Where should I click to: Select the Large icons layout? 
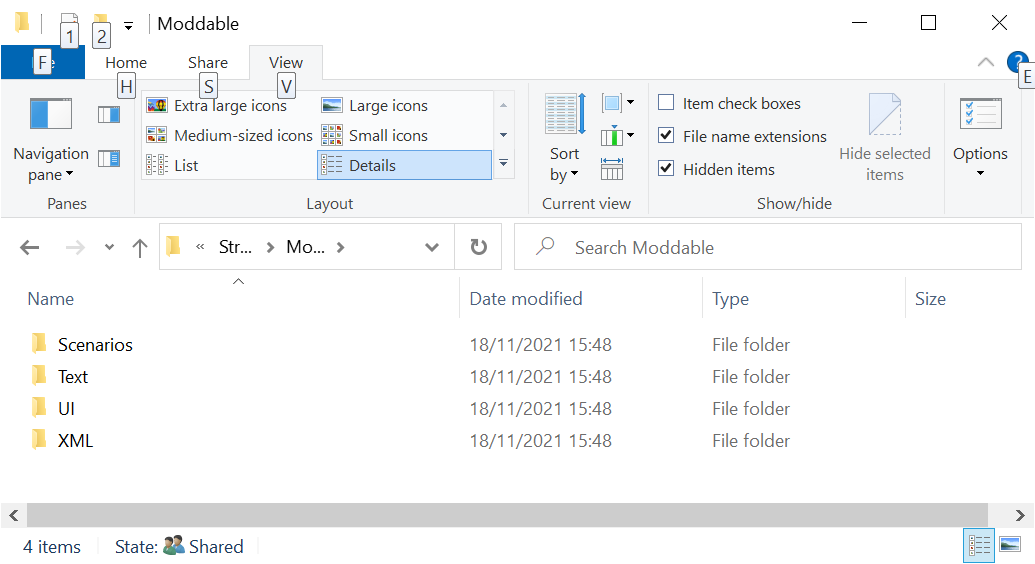(387, 106)
